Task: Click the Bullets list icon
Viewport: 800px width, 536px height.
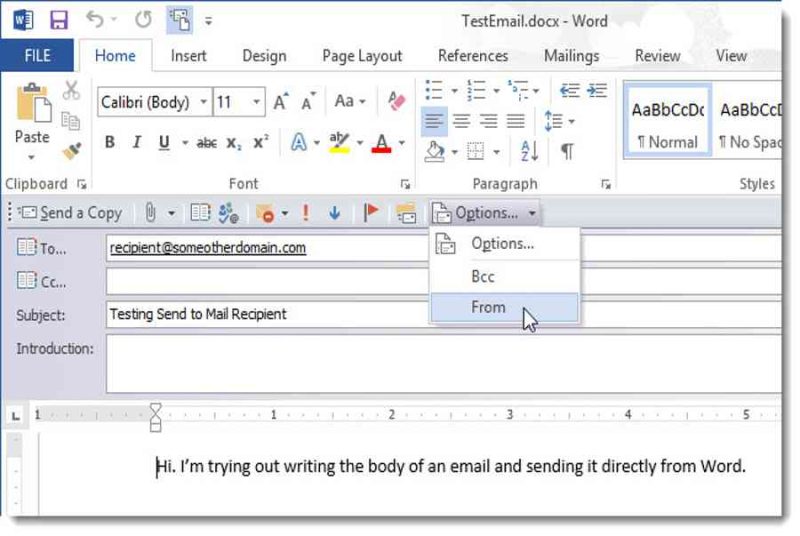Action: pos(434,90)
